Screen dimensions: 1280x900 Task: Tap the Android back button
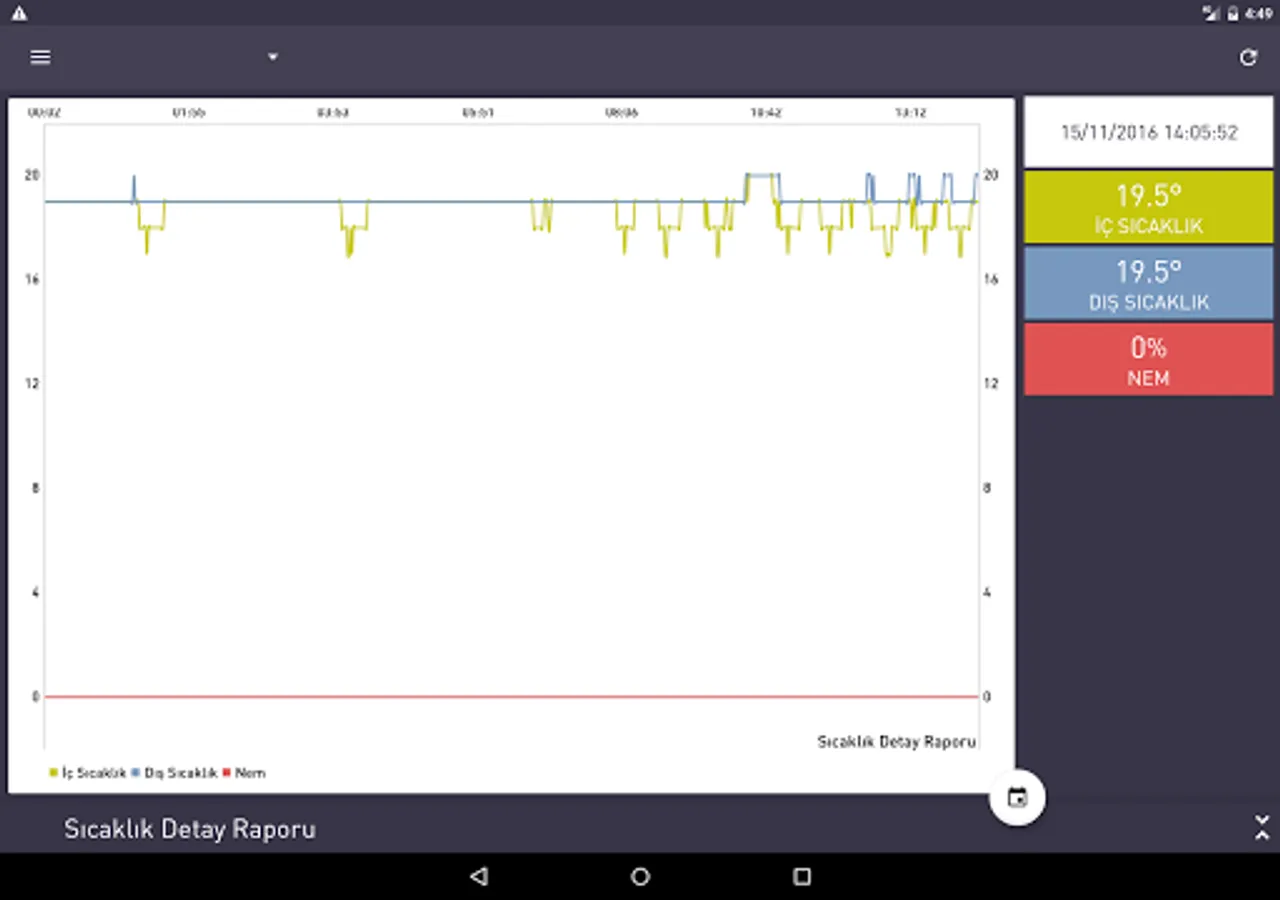click(x=479, y=876)
